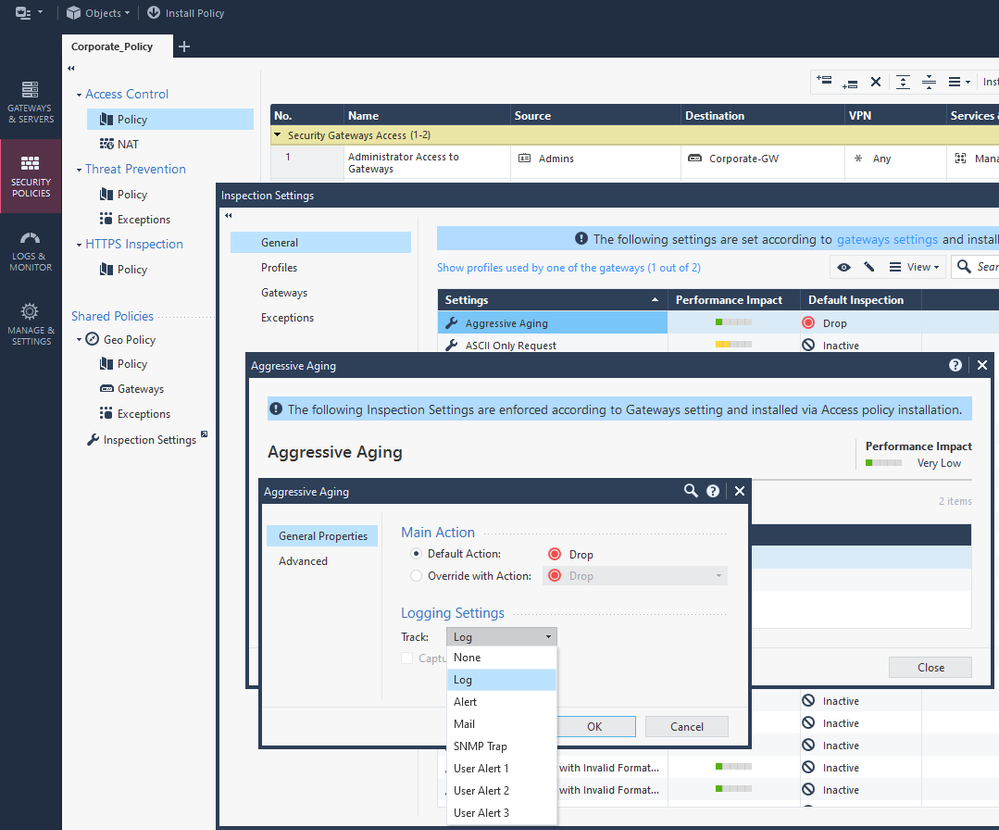Choose Alert option in Track list
Screen dimensions: 999x830
click(465, 702)
